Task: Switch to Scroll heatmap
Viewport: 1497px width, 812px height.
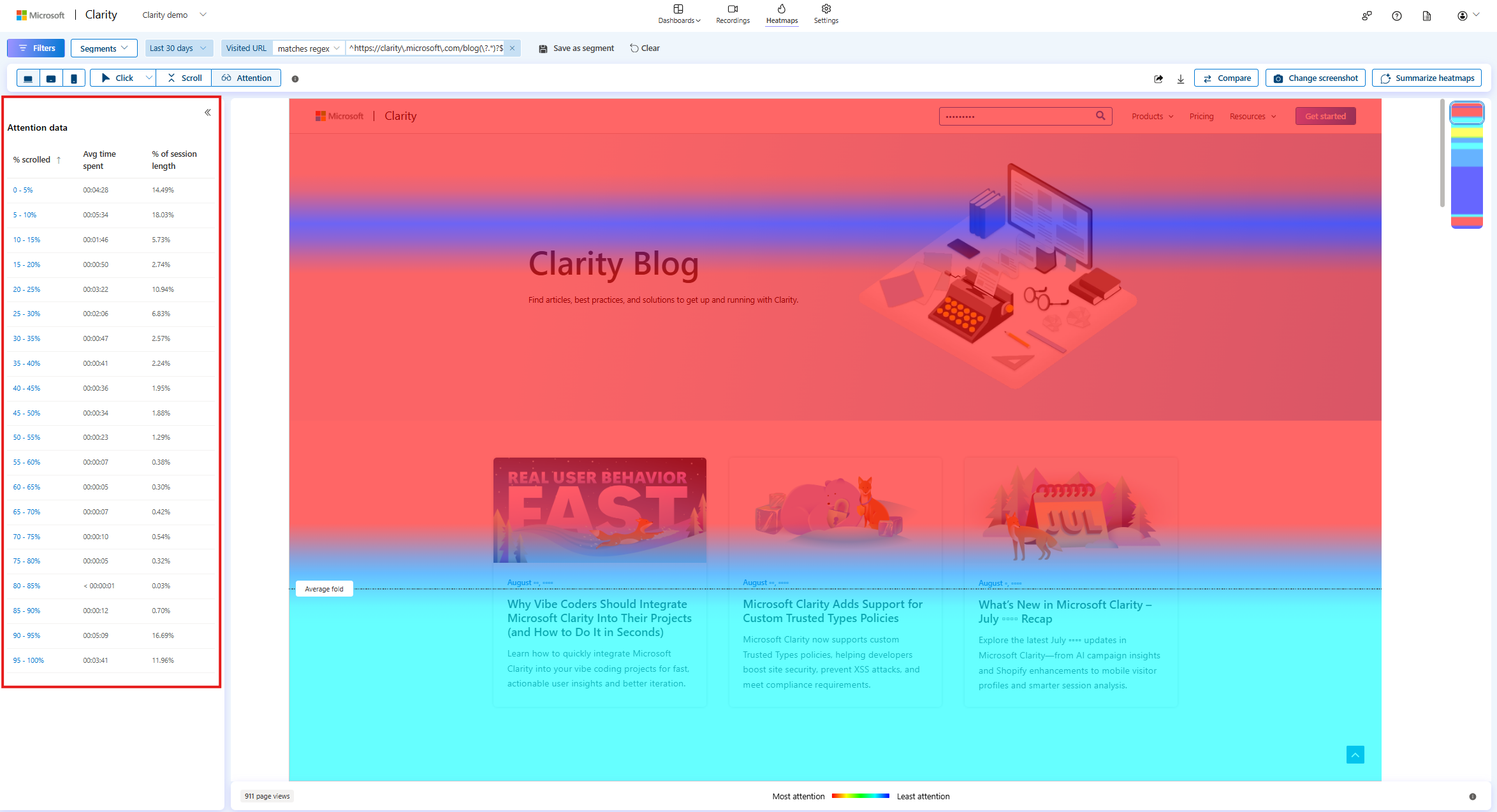Action: click(184, 78)
